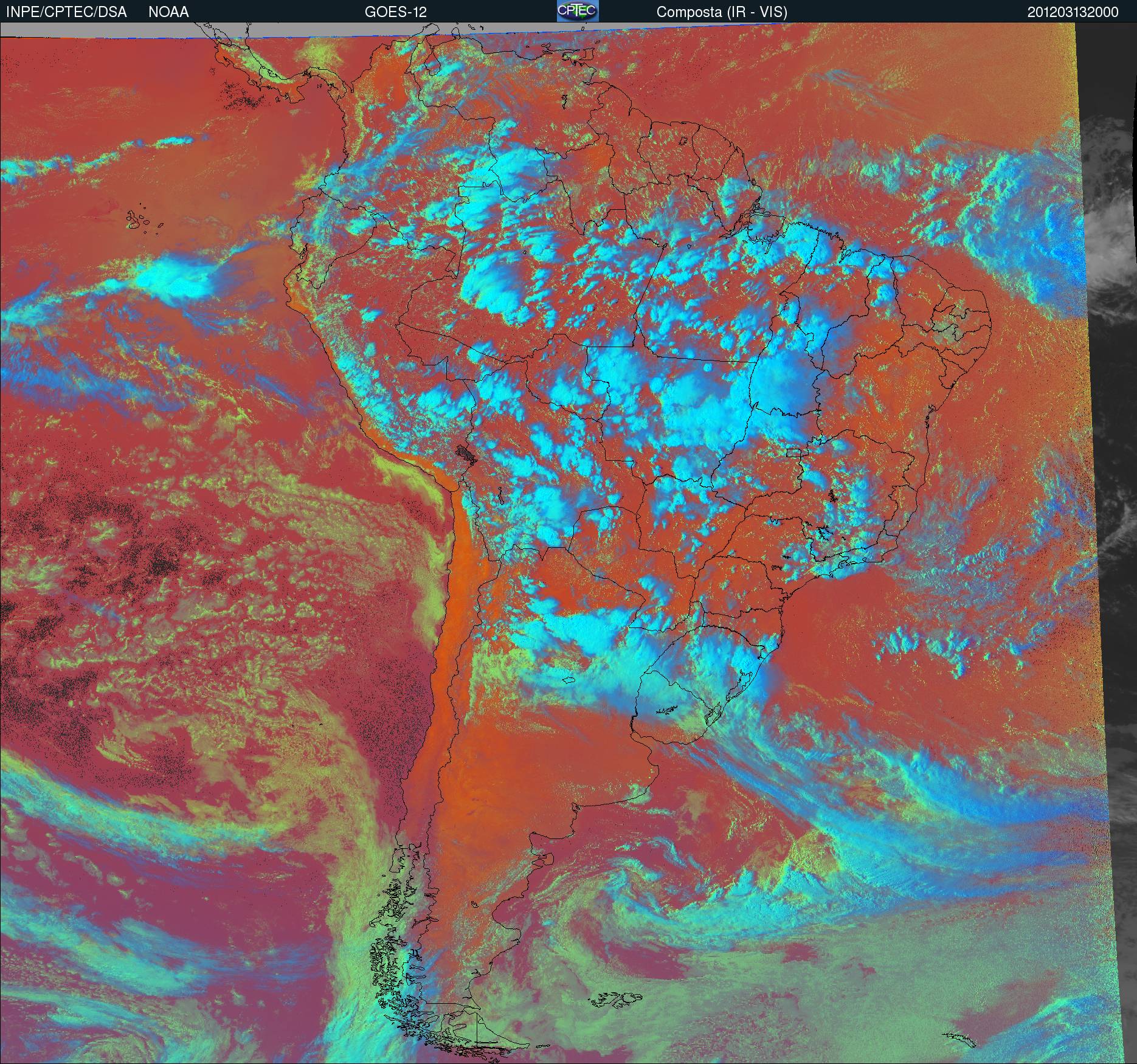Click the NOAA label in the header
Screen dimensions: 1137x1064
pyautogui.click(x=168, y=12)
